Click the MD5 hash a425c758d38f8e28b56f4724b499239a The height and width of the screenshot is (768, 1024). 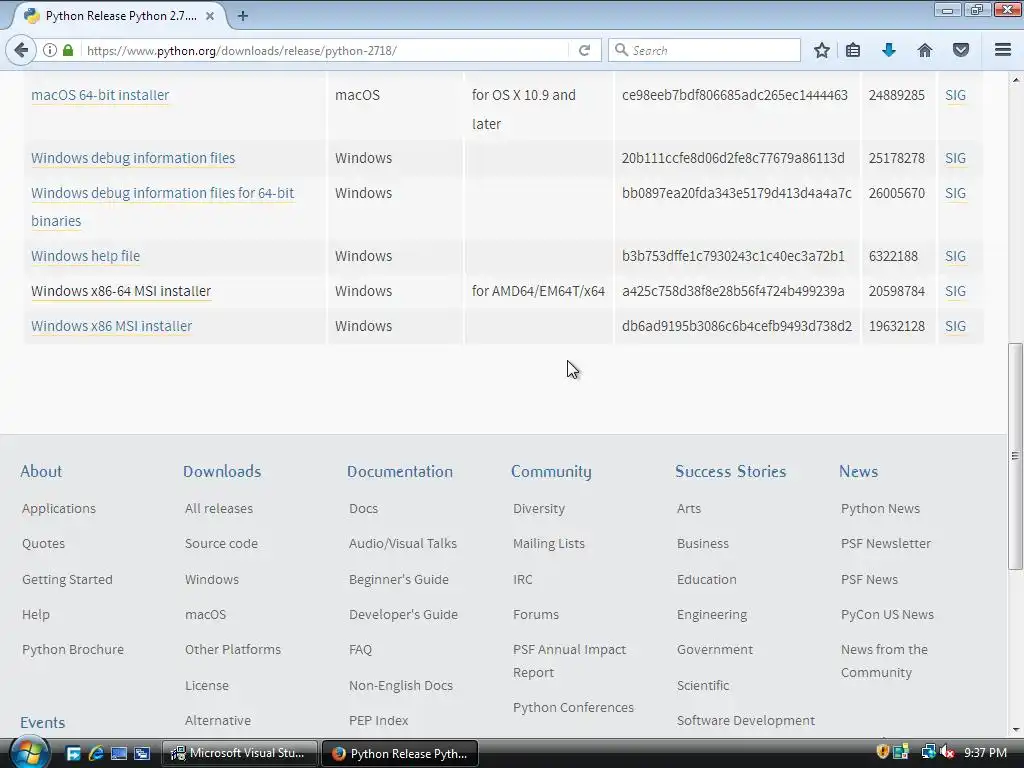(733, 291)
